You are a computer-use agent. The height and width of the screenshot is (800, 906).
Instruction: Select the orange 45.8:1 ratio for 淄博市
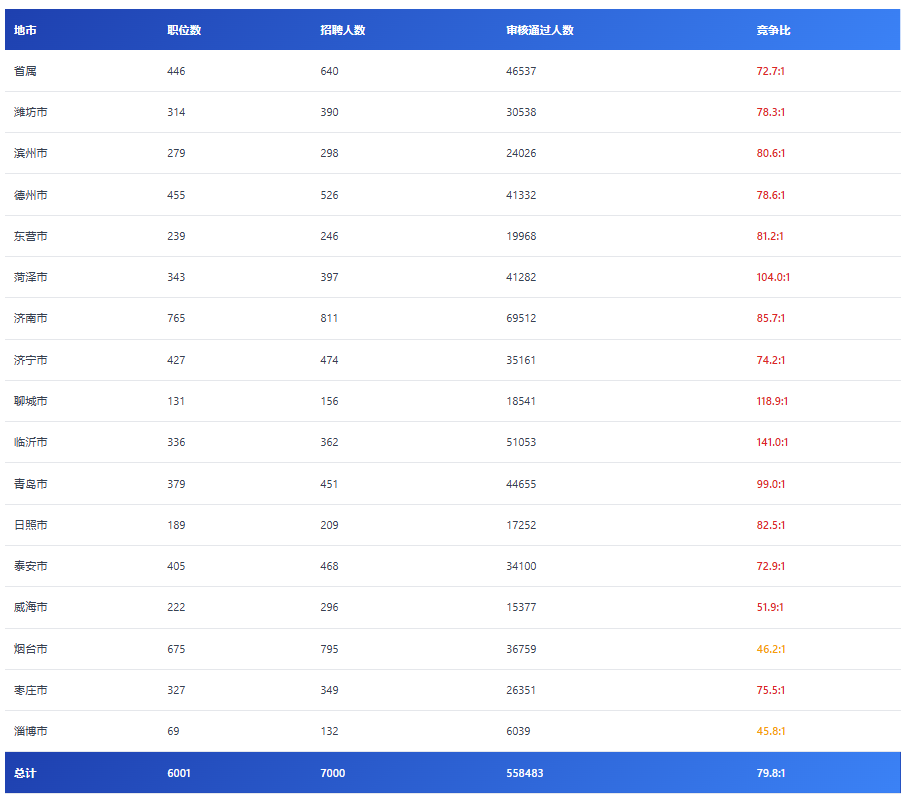pos(771,731)
